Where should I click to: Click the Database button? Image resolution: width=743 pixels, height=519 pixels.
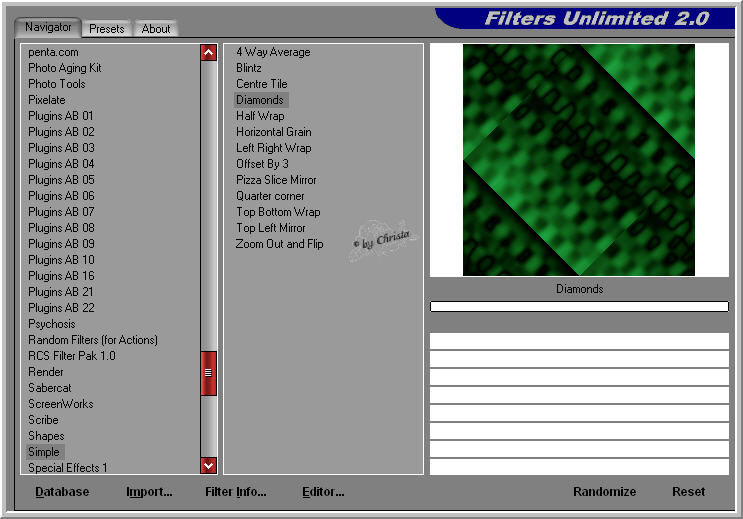click(x=62, y=492)
